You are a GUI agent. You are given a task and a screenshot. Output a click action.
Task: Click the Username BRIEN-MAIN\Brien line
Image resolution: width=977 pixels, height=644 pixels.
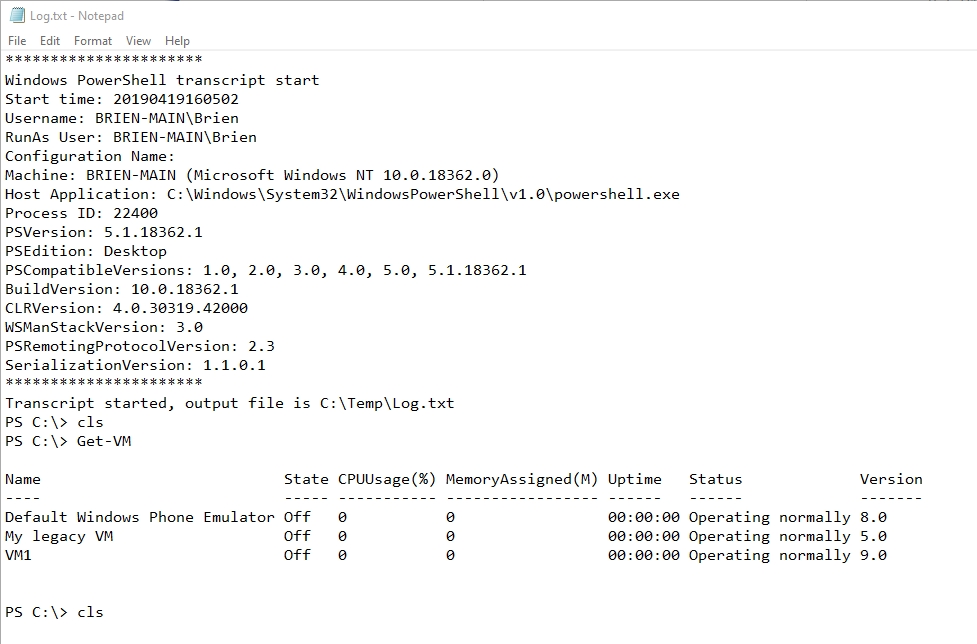122,118
